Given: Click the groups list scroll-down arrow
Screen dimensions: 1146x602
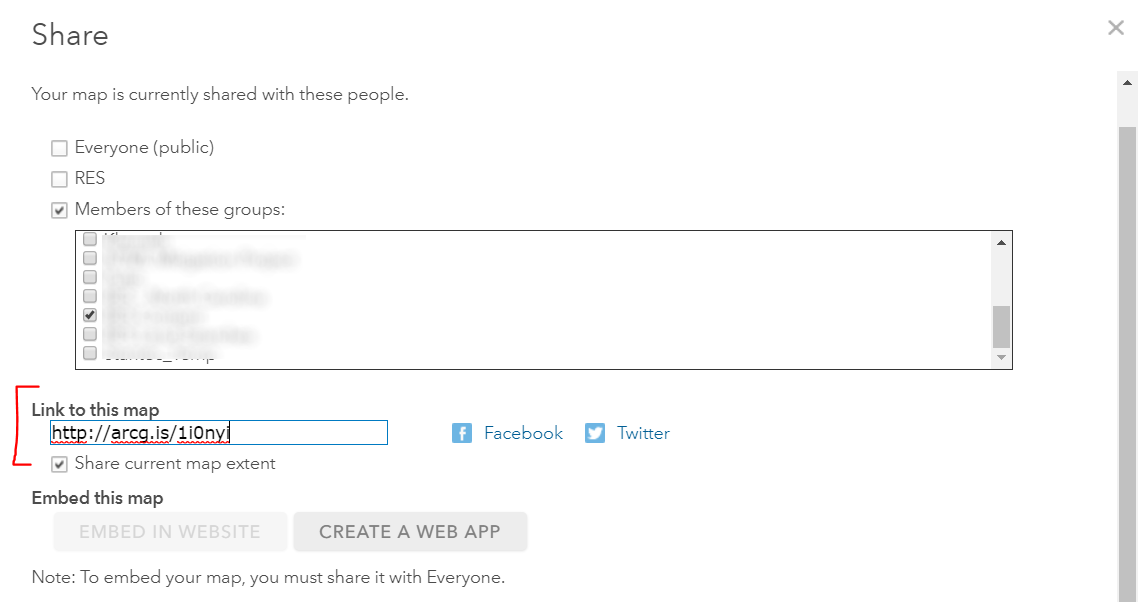Looking at the screenshot, I should click(1001, 357).
